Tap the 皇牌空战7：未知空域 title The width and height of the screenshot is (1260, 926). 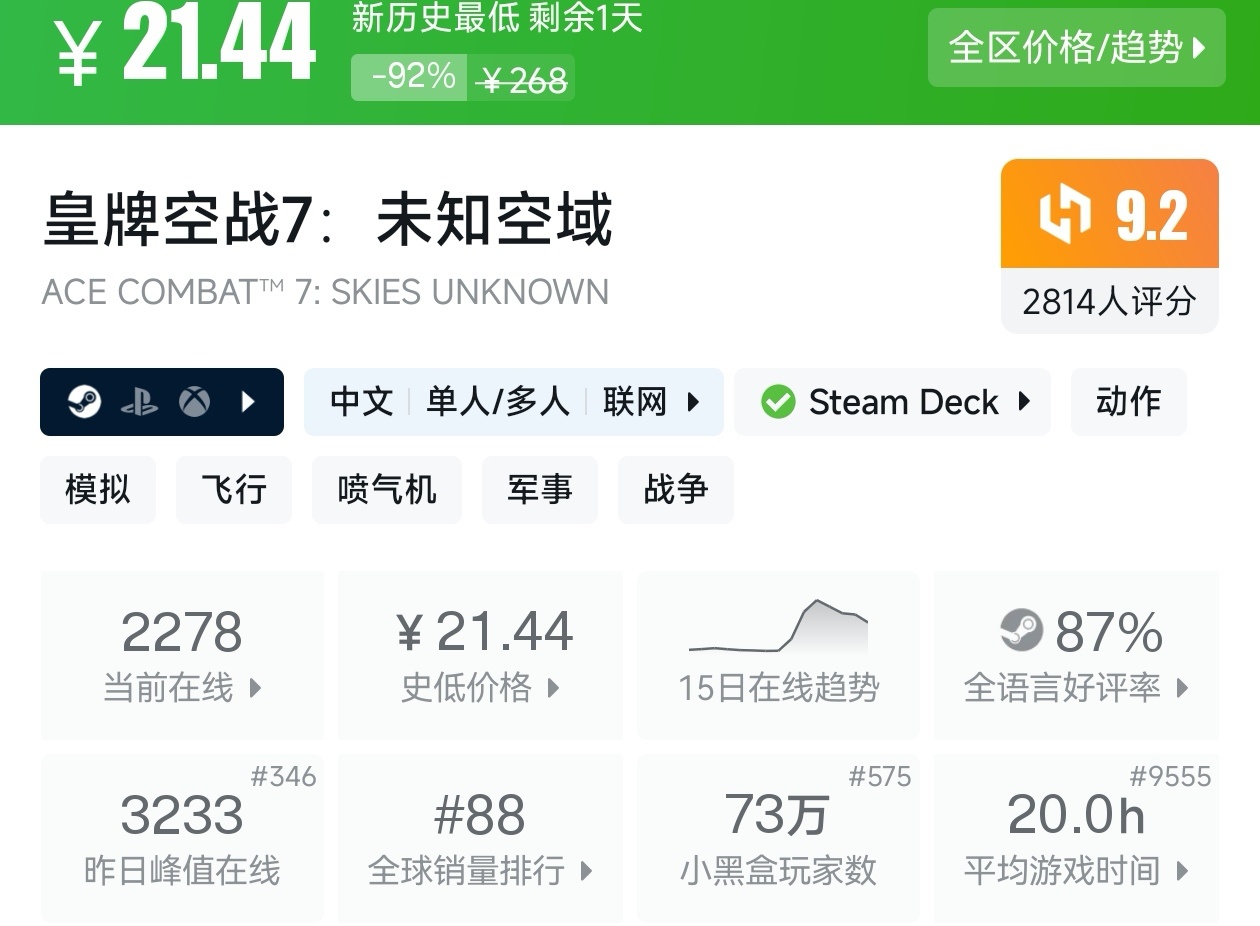coord(327,221)
